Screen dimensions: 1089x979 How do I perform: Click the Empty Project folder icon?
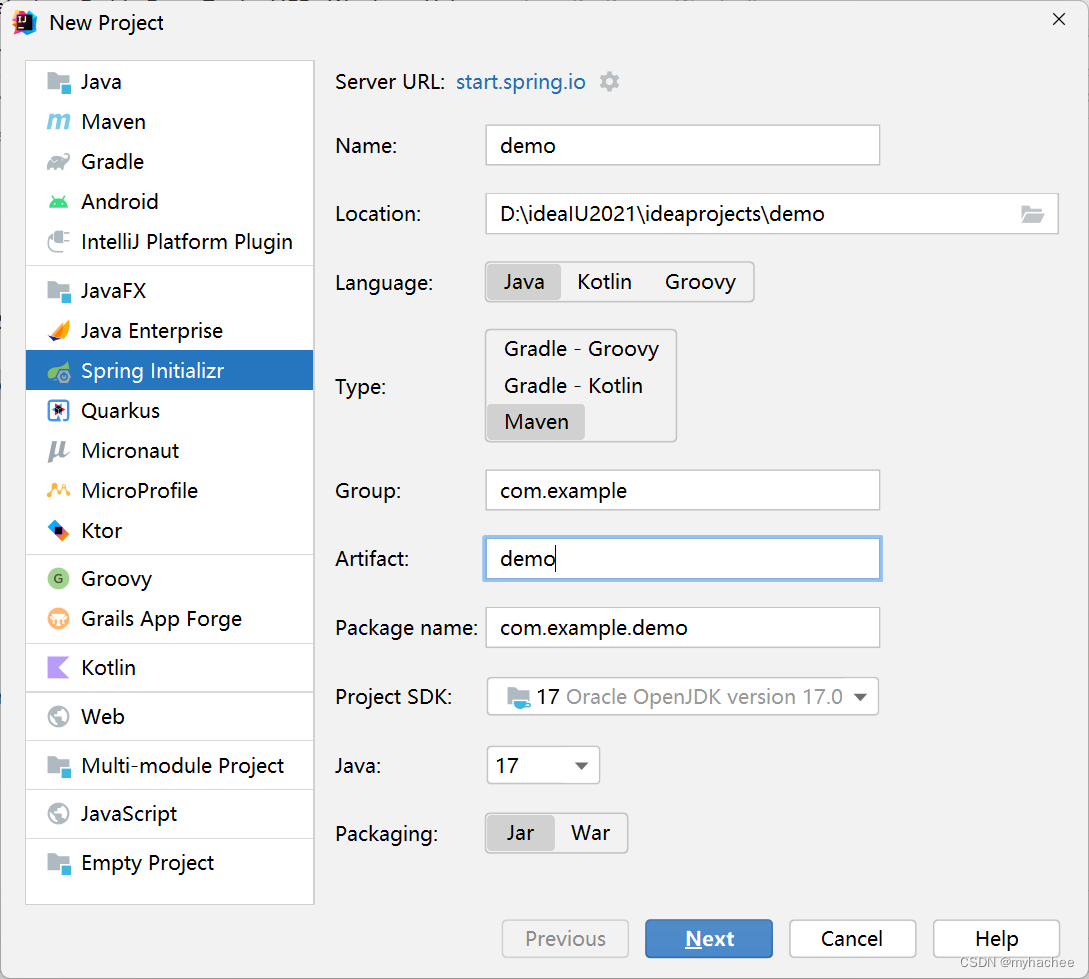pyautogui.click(x=59, y=863)
